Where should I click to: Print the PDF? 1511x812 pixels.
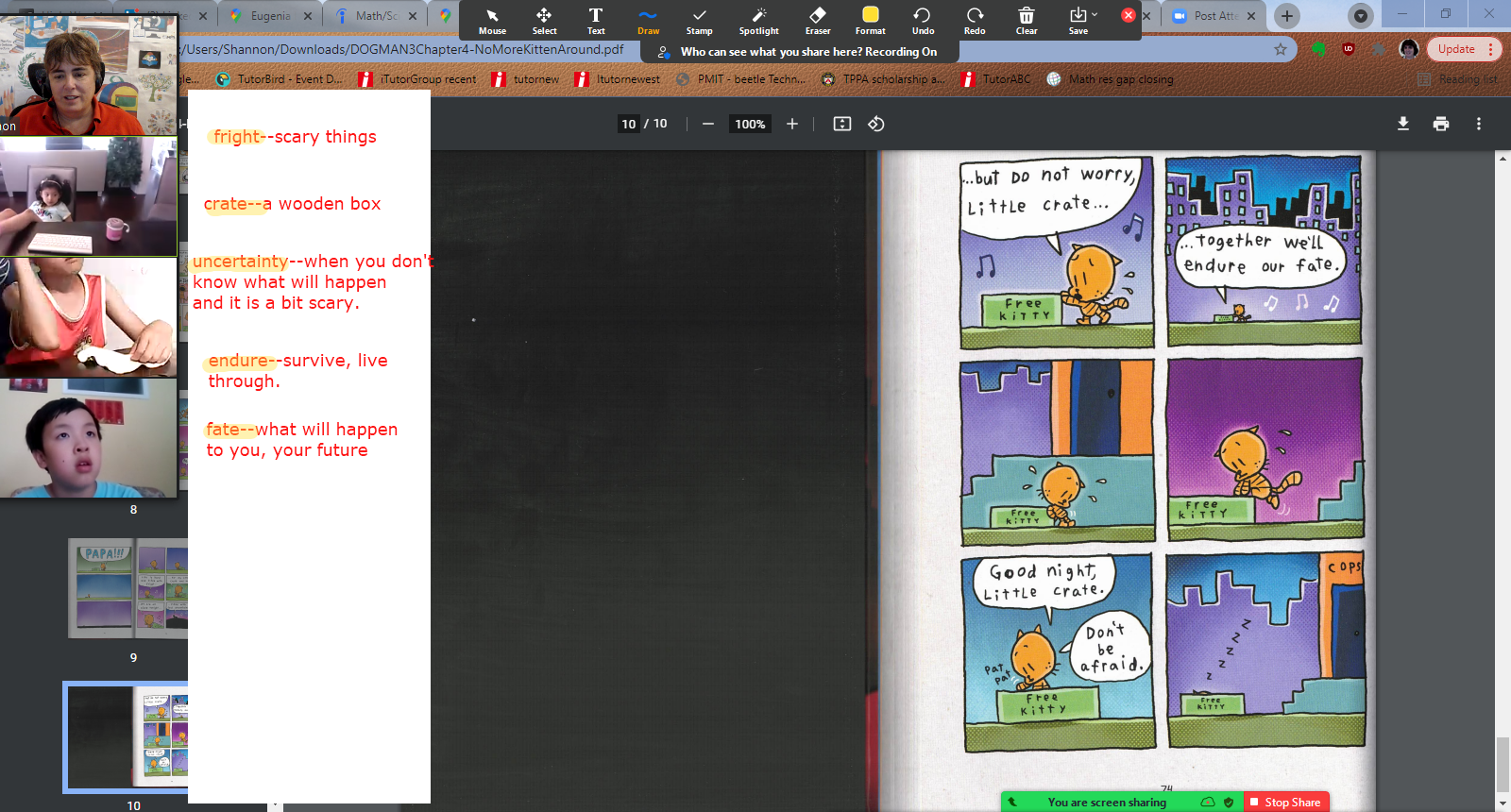tap(1441, 124)
